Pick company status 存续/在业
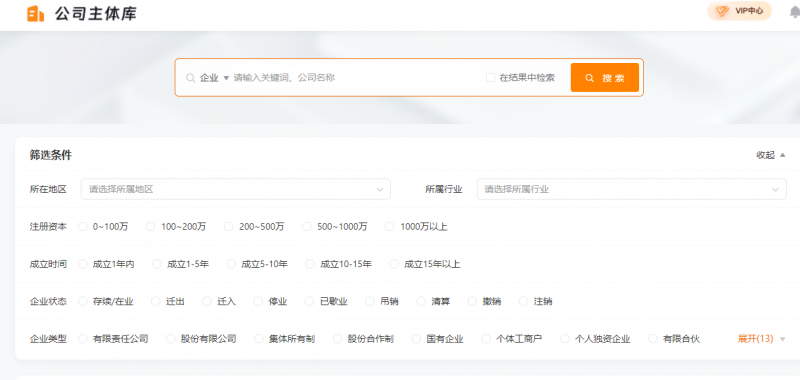Image resolution: width=800 pixels, height=380 pixels. coord(83,301)
